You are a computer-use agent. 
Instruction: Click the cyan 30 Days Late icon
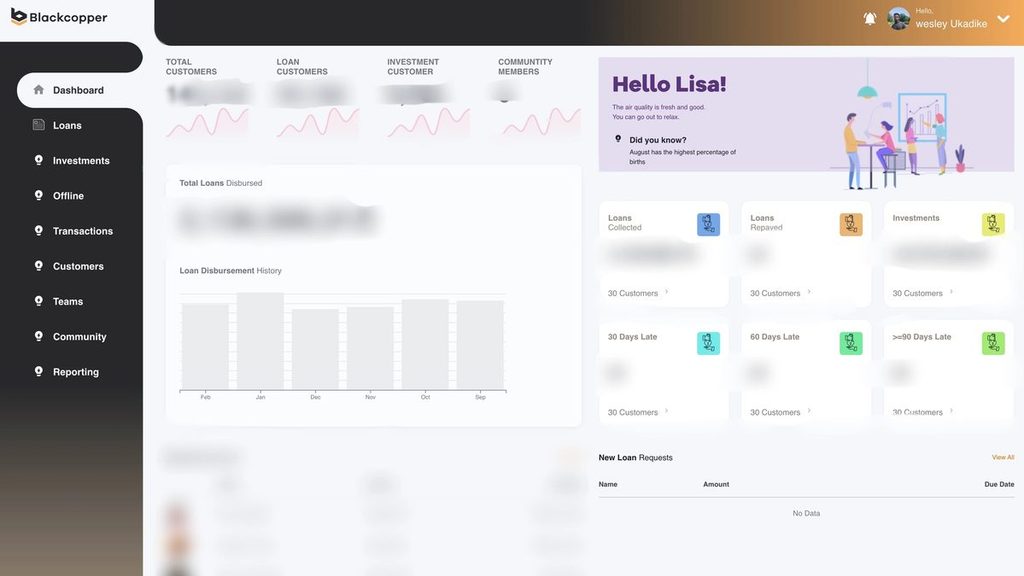[709, 343]
